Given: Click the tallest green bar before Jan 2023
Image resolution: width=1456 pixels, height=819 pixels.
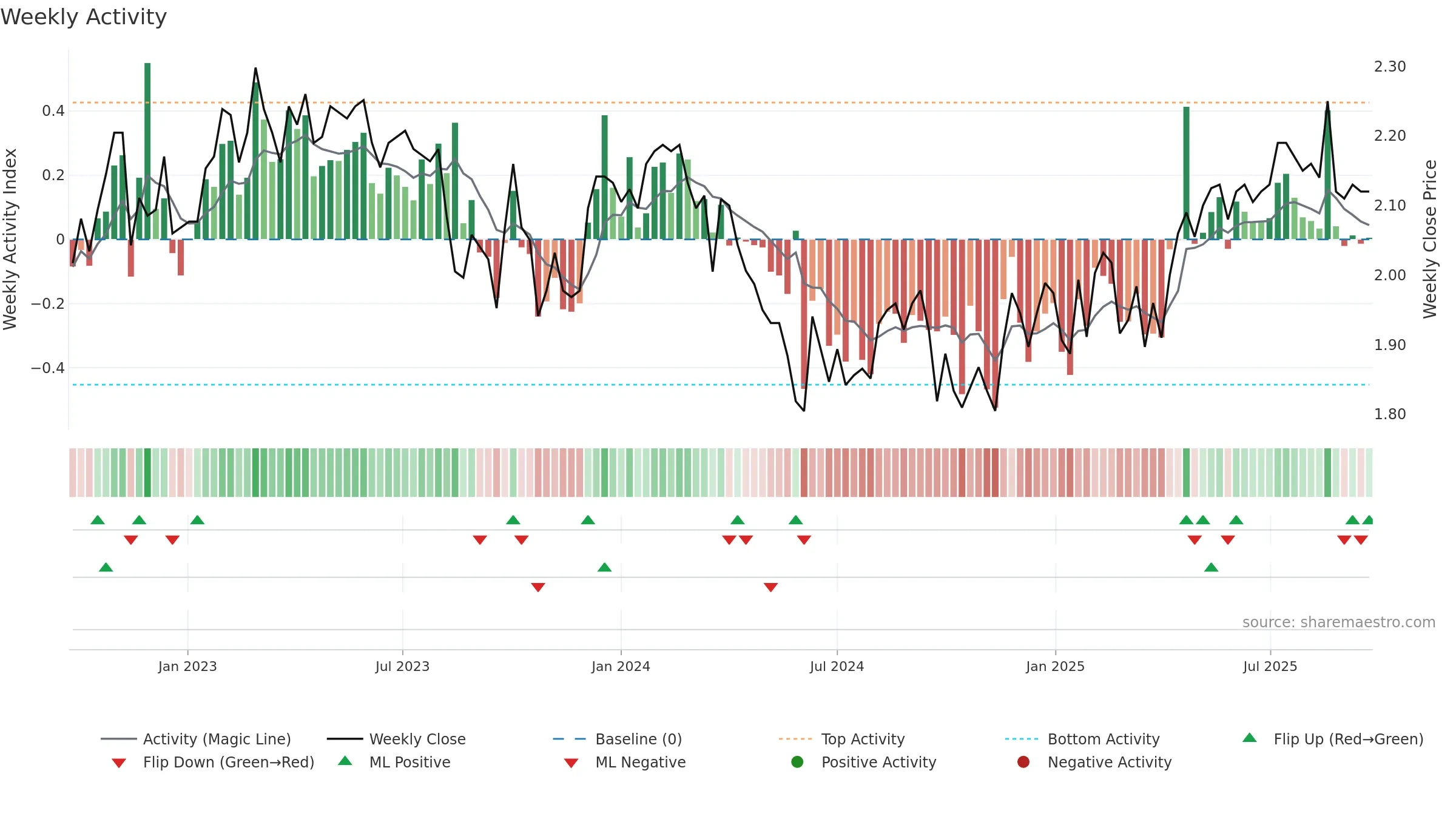Looking at the screenshot, I should pos(147,151).
